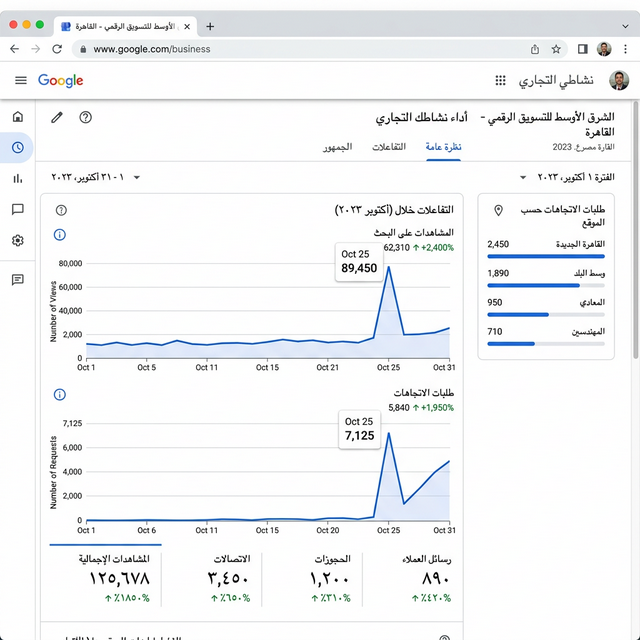Click the info icon beside search views chart
640x640 pixels.
pos(59,235)
